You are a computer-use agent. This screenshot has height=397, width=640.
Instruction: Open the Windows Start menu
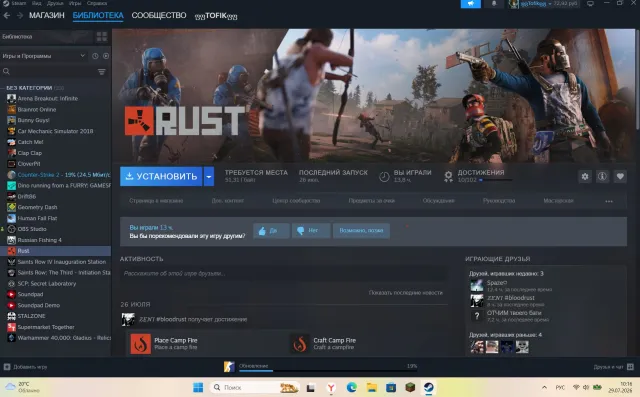click(x=198, y=387)
